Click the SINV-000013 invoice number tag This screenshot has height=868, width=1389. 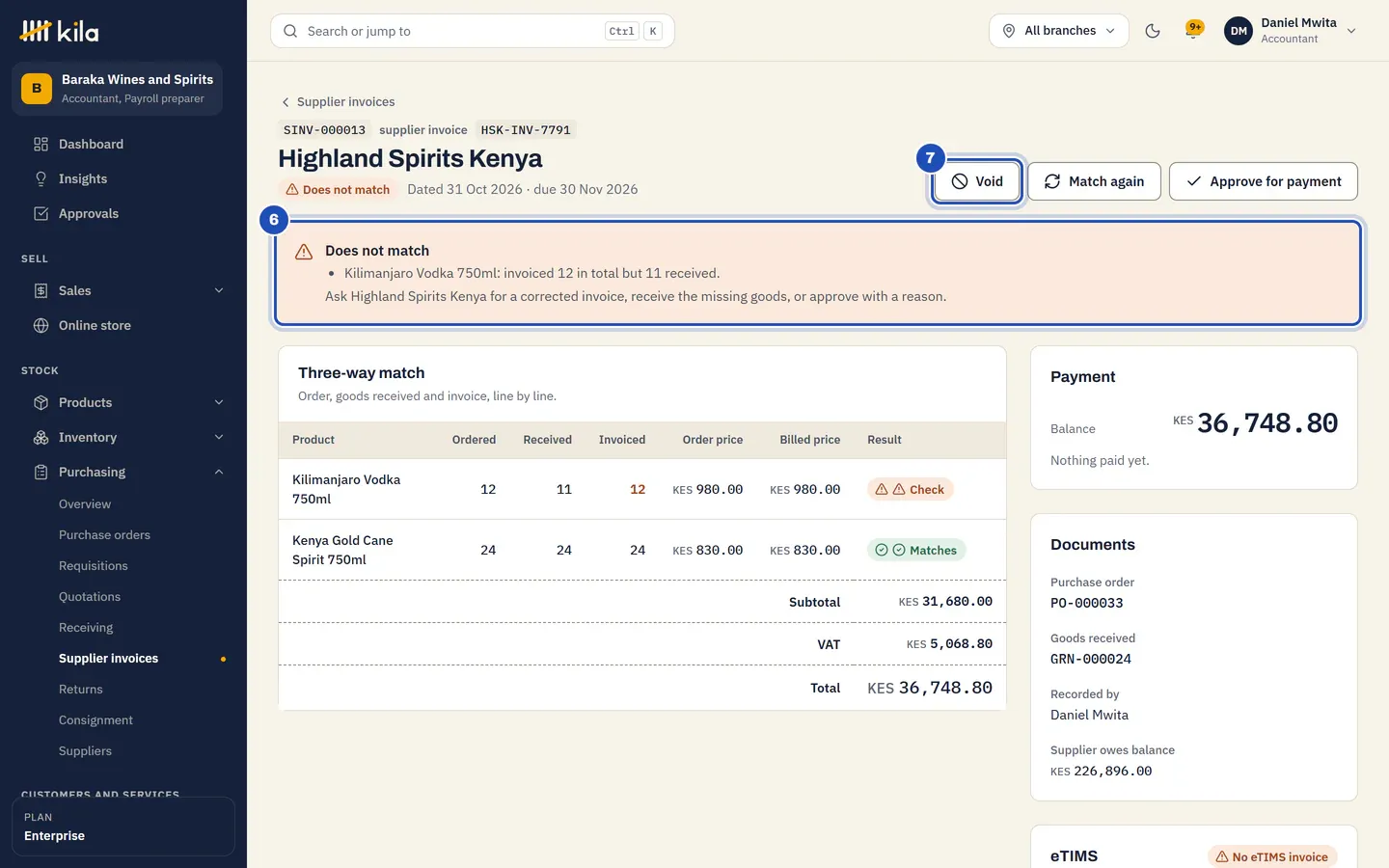pos(324,130)
